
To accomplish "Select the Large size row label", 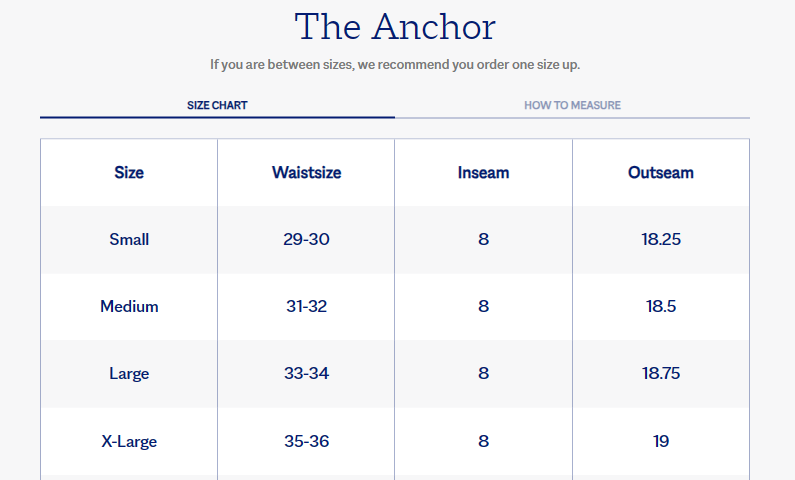I will tap(129, 373).
